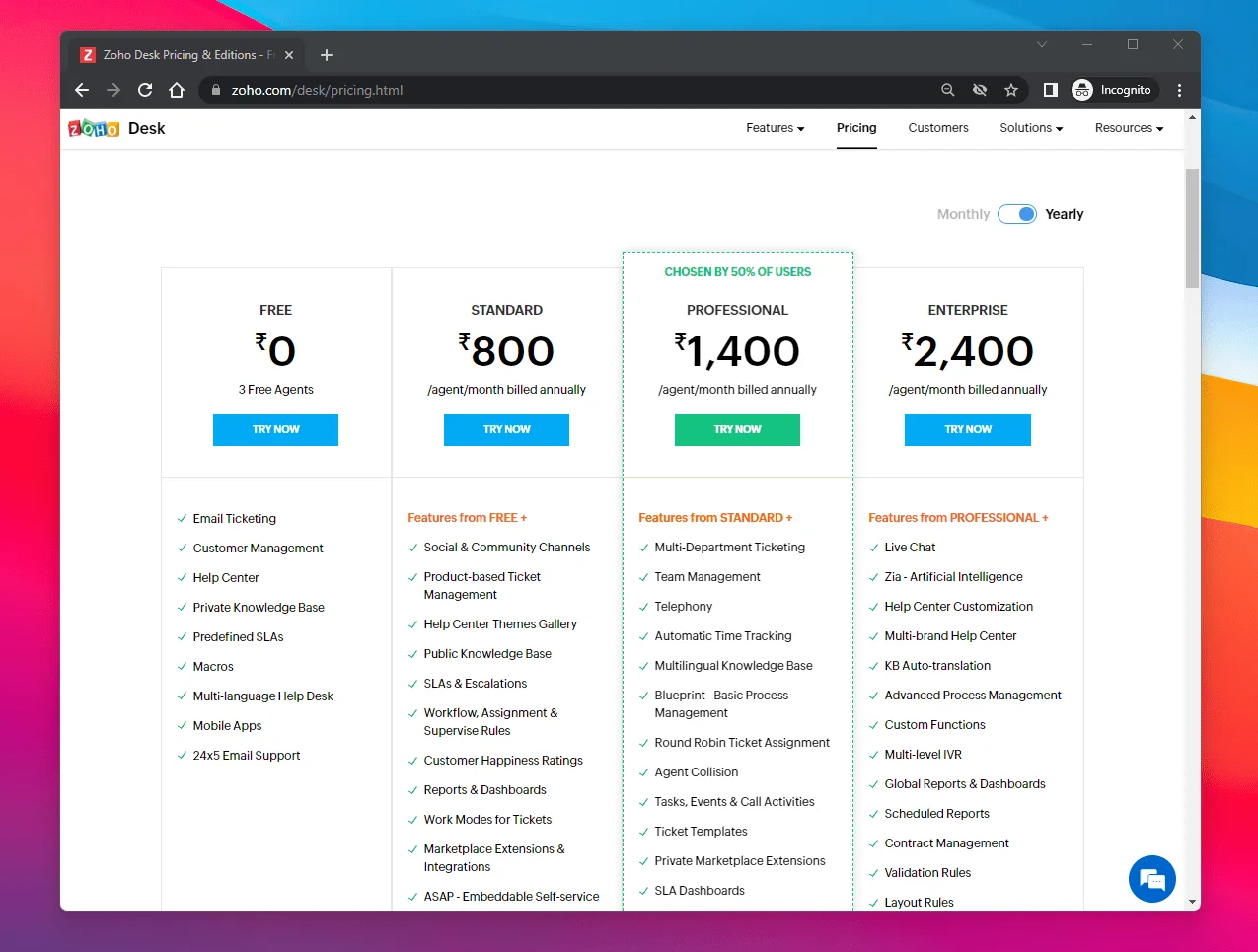Viewport: 1258px width, 952px height.
Task: Expand the Solutions menu
Action: click(x=1030, y=128)
